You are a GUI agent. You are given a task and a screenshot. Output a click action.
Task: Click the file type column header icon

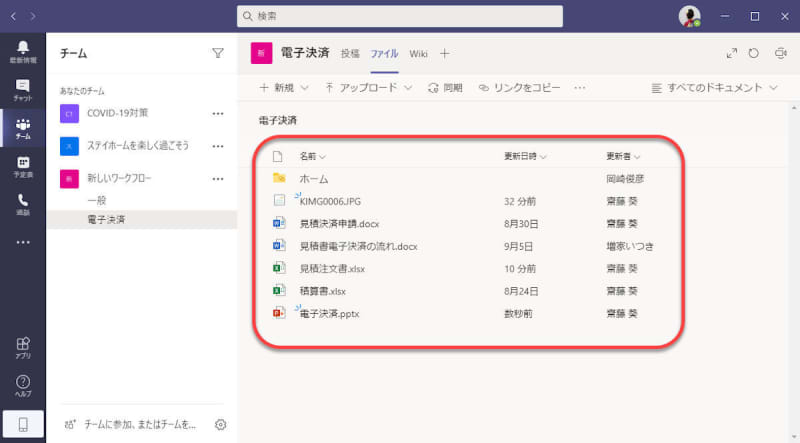[278, 156]
